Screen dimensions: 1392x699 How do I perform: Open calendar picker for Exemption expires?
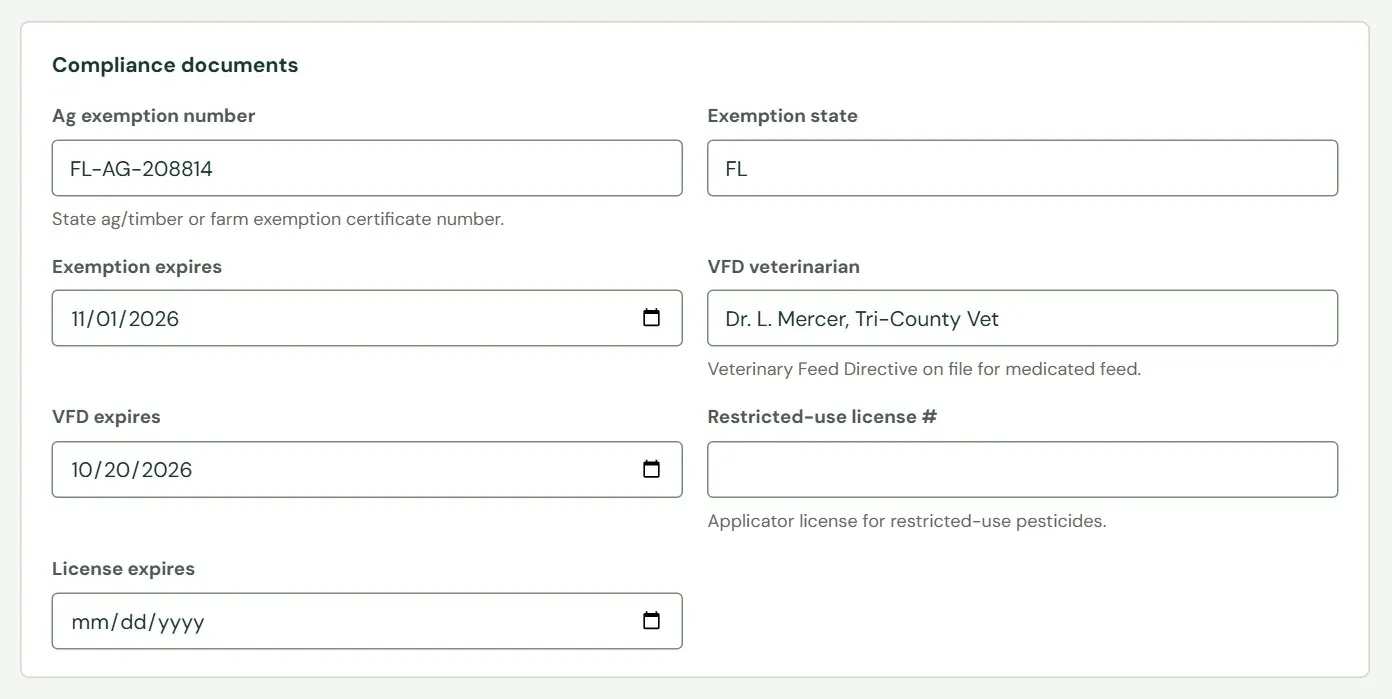click(x=651, y=318)
